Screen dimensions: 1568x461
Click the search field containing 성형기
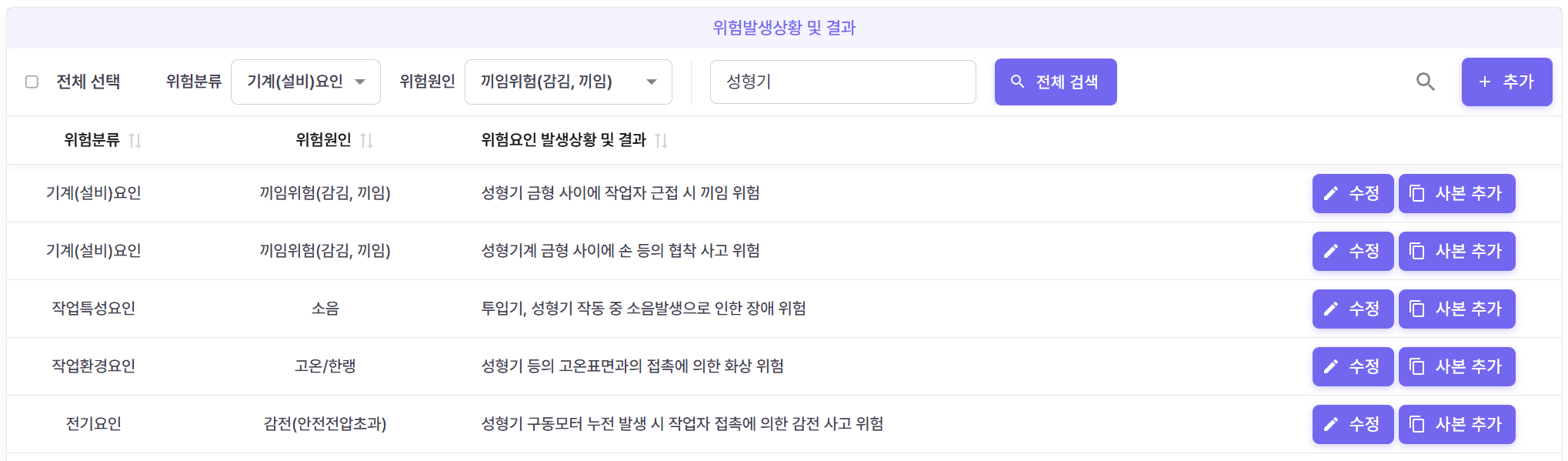[842, 82]
